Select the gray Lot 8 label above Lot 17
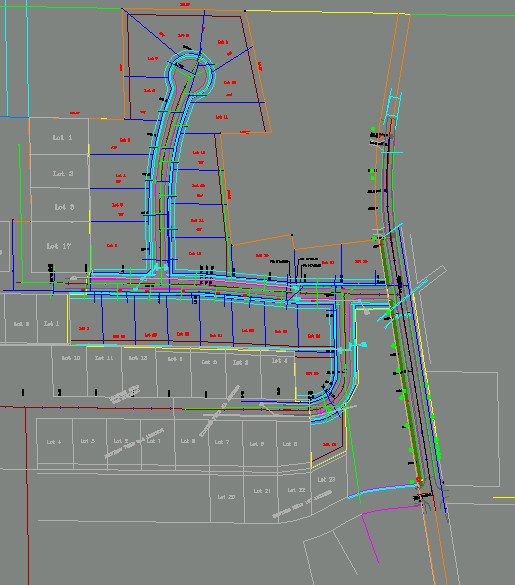Viewport: 515px width, 585px height. click(x=64, y=207)
